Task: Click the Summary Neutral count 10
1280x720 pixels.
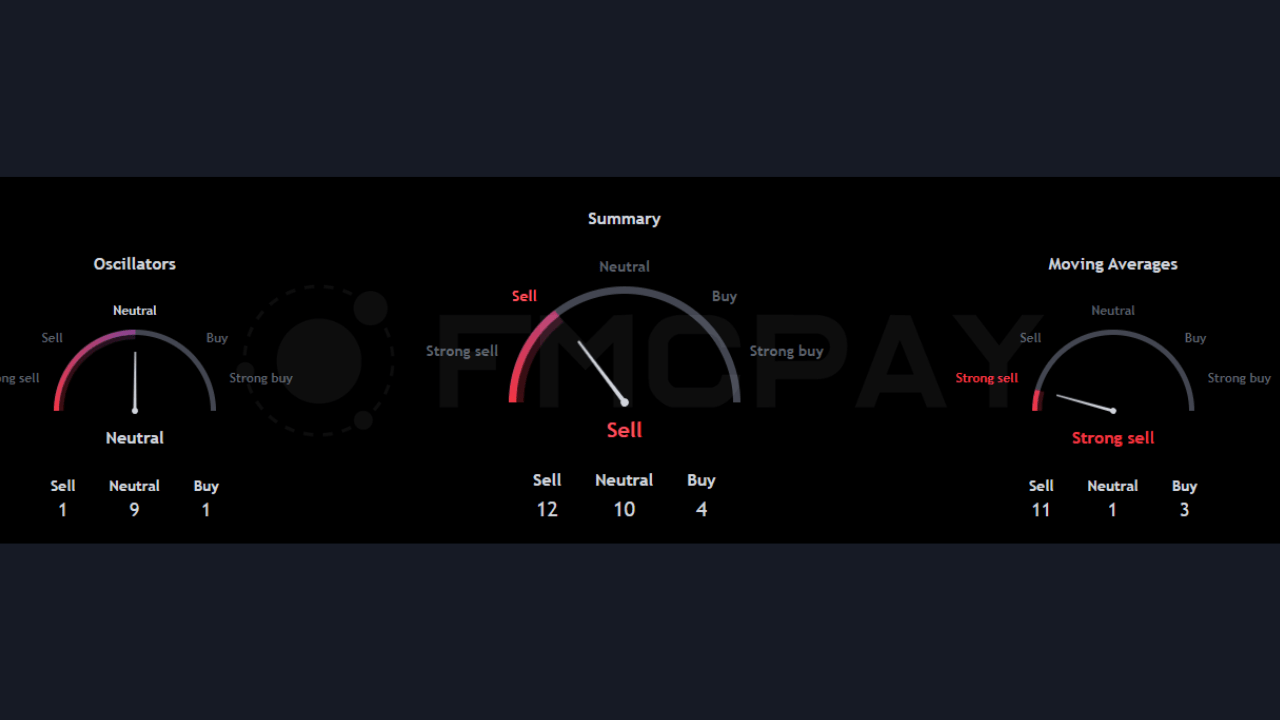Action: coord(624,509)
